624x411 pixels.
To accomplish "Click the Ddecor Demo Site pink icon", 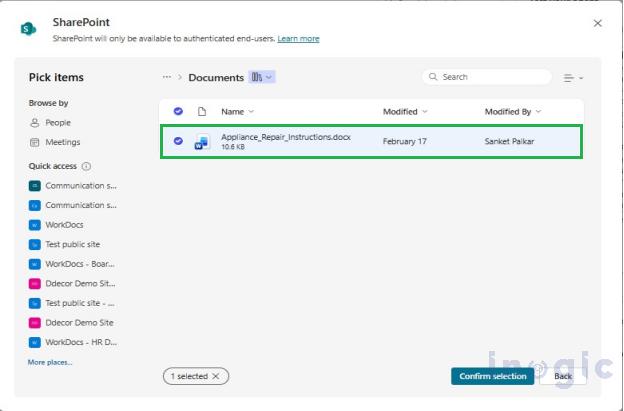I will [35, 322].
